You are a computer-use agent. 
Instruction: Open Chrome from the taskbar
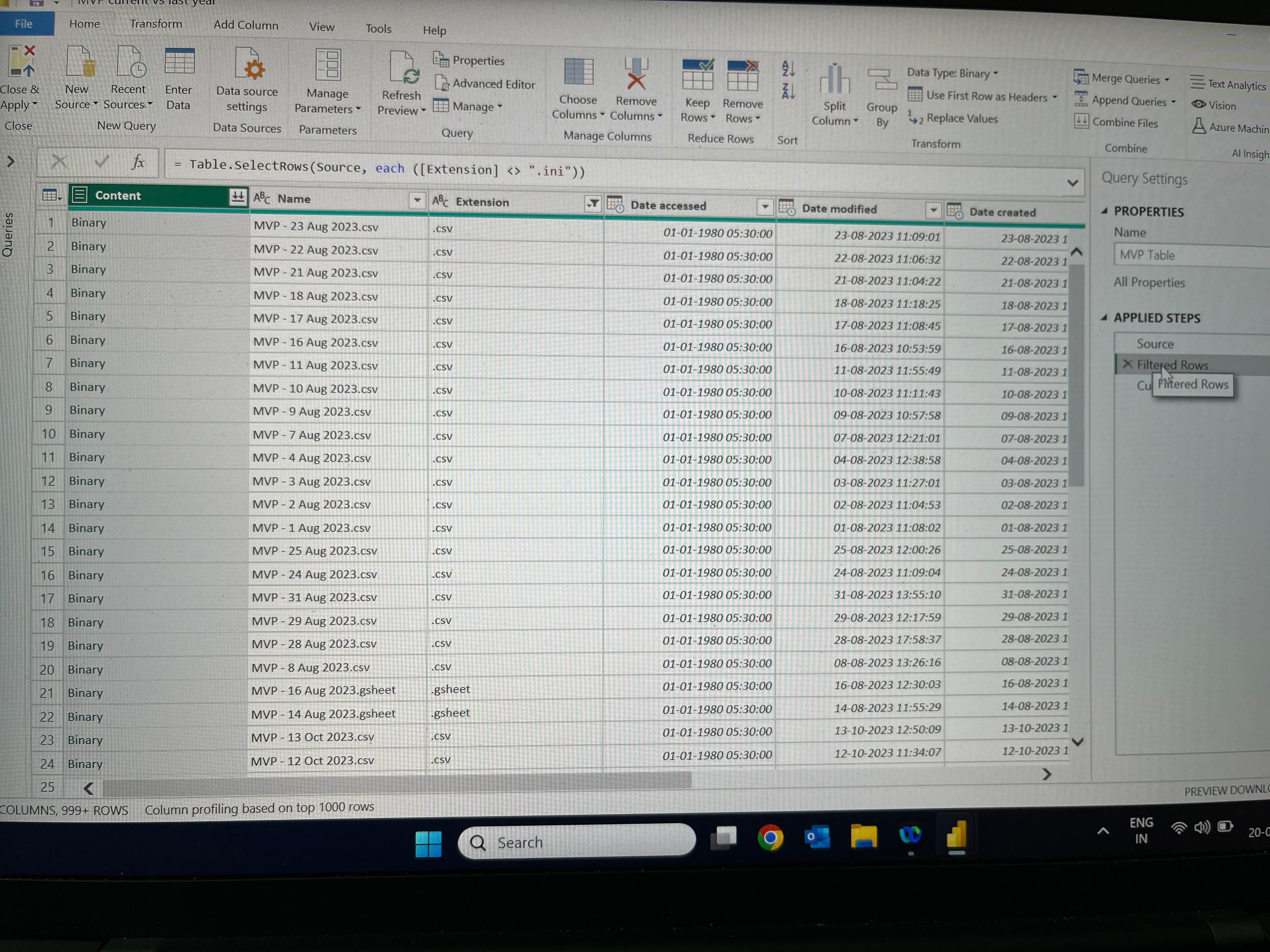(770, 838)
